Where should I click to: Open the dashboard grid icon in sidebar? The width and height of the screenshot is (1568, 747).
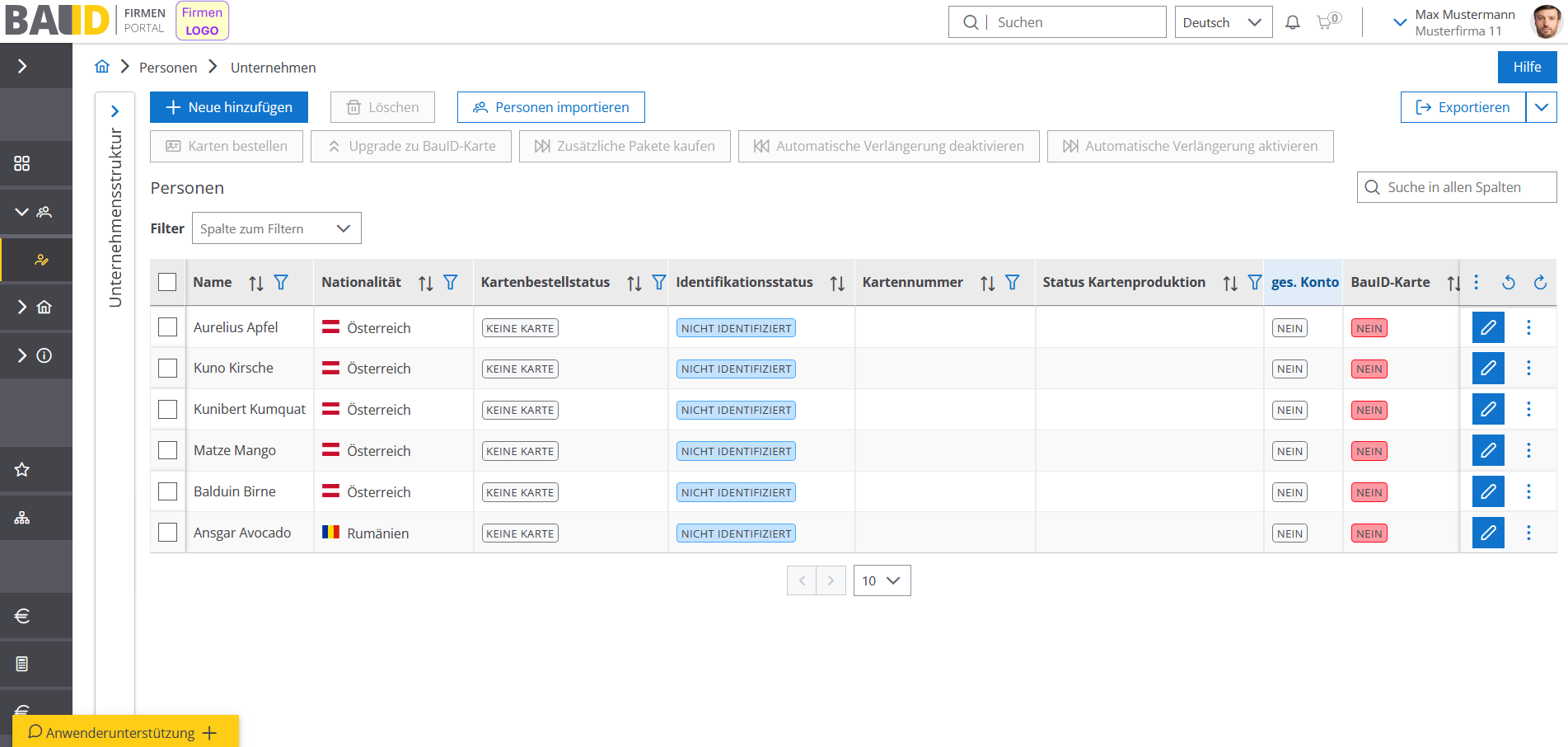[x=22, y=163]
